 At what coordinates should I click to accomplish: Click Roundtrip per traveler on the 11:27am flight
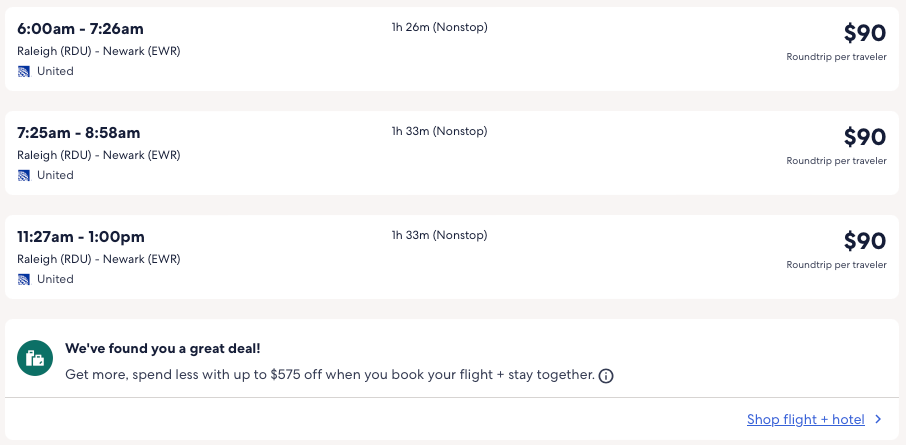click(836, 265)
